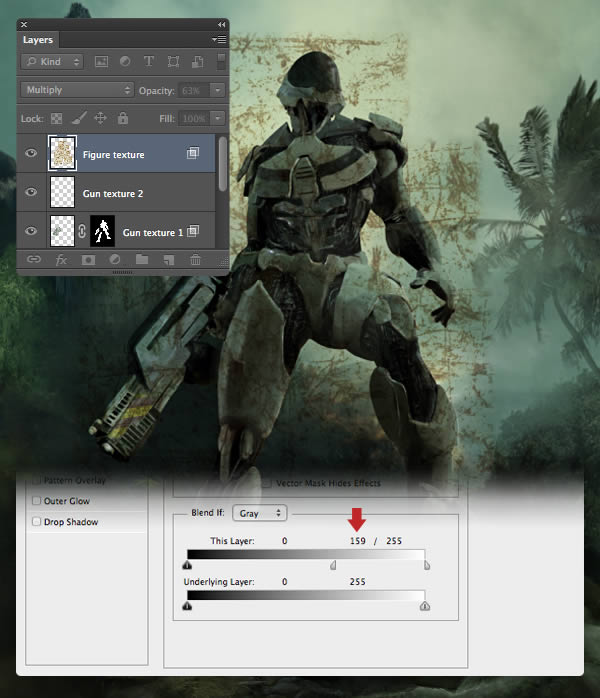Click This Layer right white handle at 255
This screenshot has height=698, width=600.
[426, 565]
